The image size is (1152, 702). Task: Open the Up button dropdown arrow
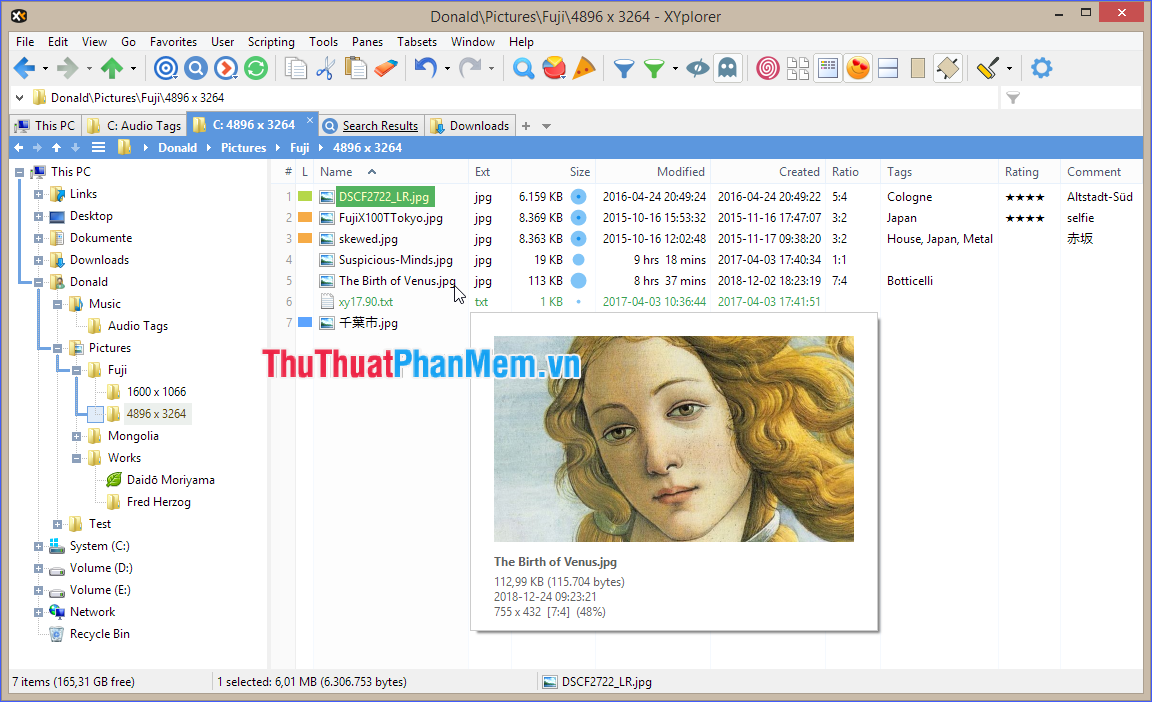133,69
